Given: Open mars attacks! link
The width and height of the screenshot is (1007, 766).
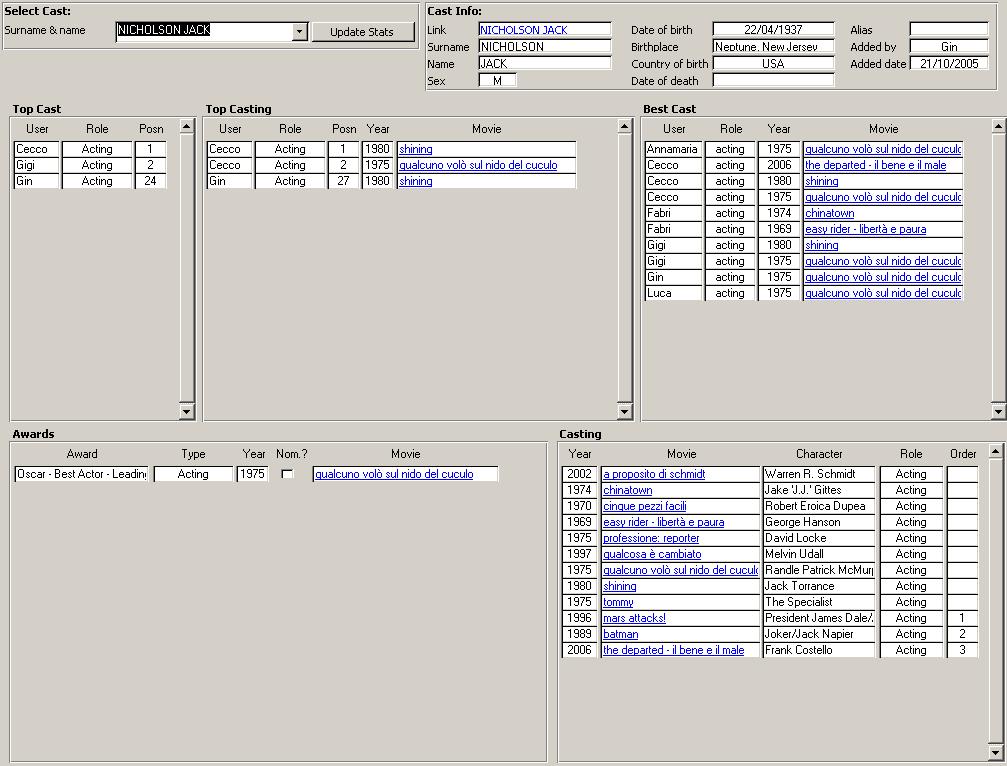Looking at the screenshot, I should pos(634,618).
